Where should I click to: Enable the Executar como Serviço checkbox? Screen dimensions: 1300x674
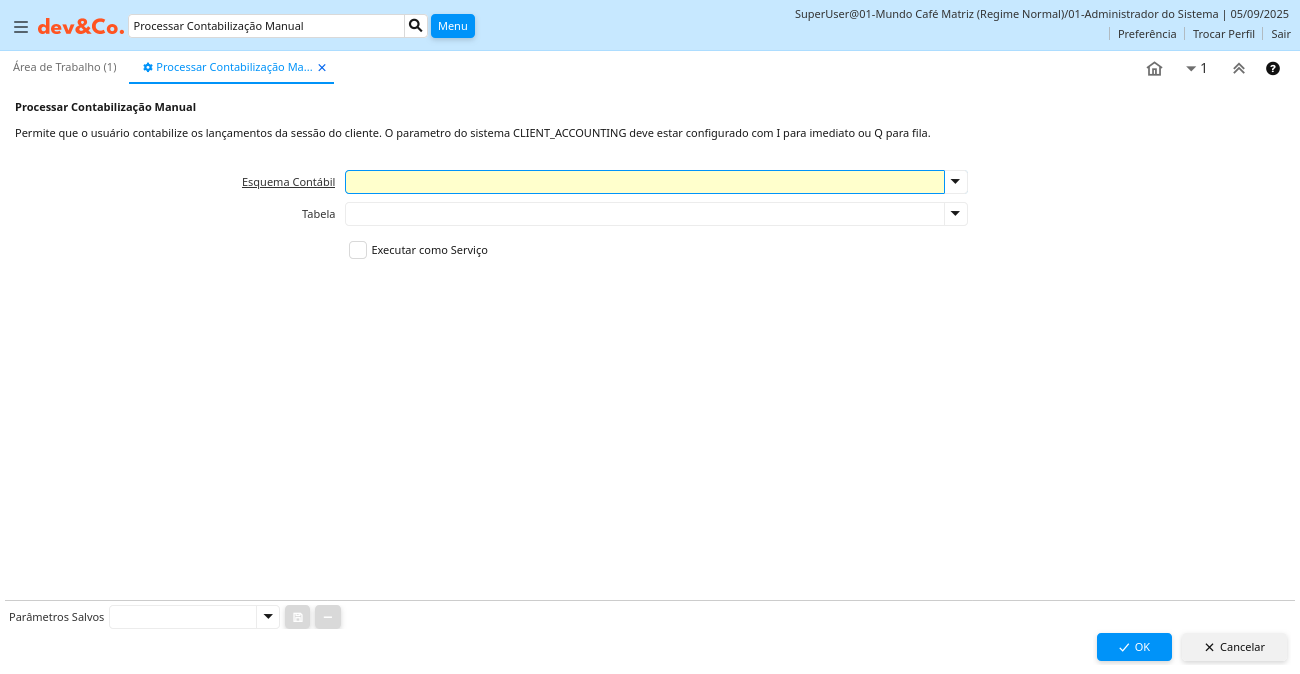pos(358,250)
